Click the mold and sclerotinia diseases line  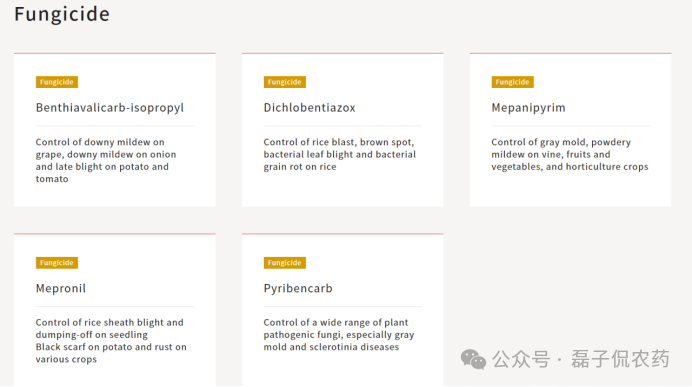point(331,347)
